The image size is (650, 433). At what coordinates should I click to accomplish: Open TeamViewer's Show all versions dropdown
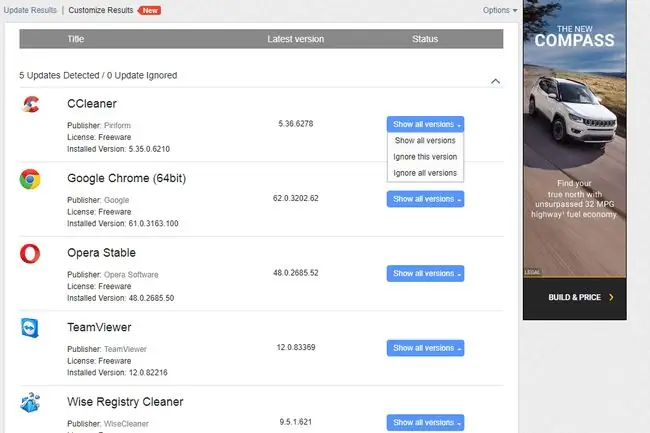(425, 348)
